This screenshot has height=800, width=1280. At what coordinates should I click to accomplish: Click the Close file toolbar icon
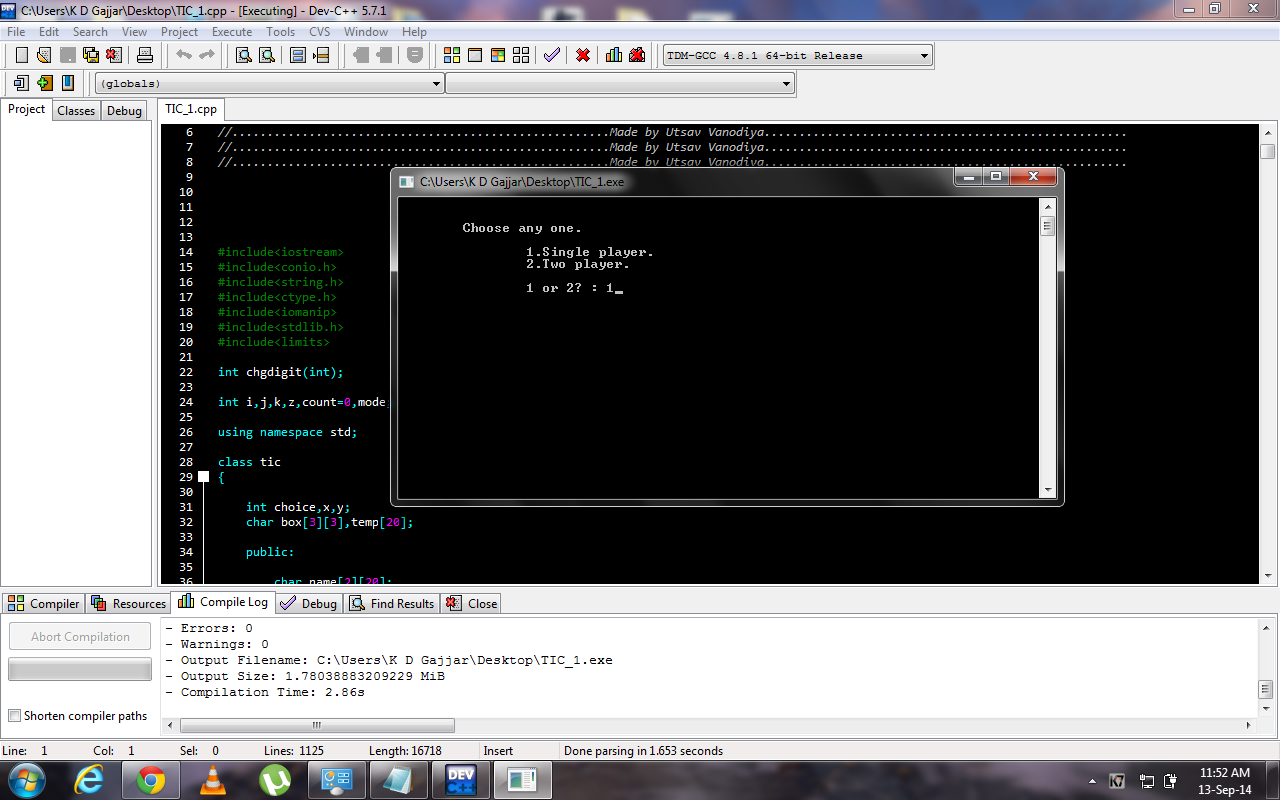click(113, 55)
